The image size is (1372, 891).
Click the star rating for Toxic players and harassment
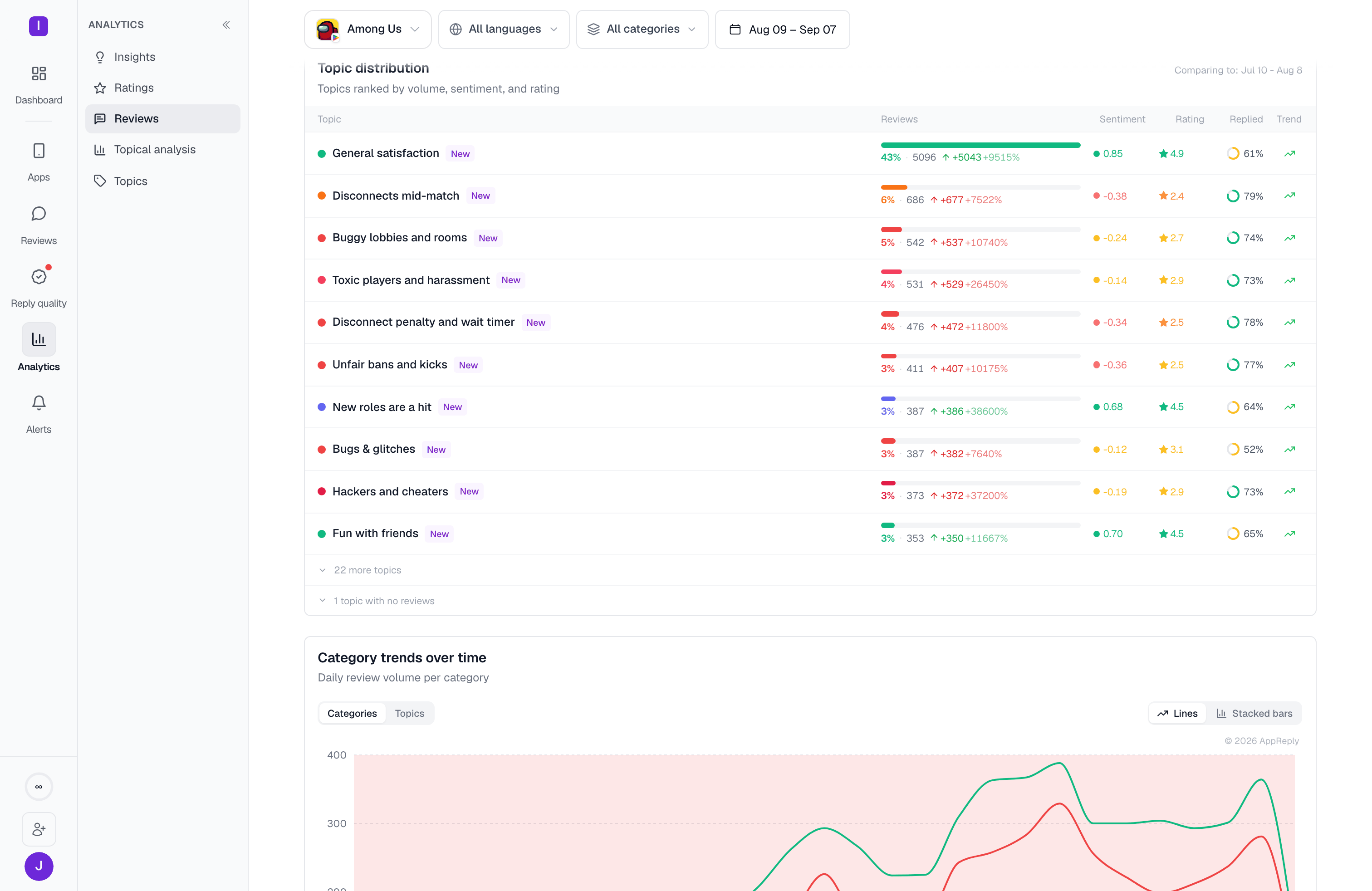(x=1171, y=280)
